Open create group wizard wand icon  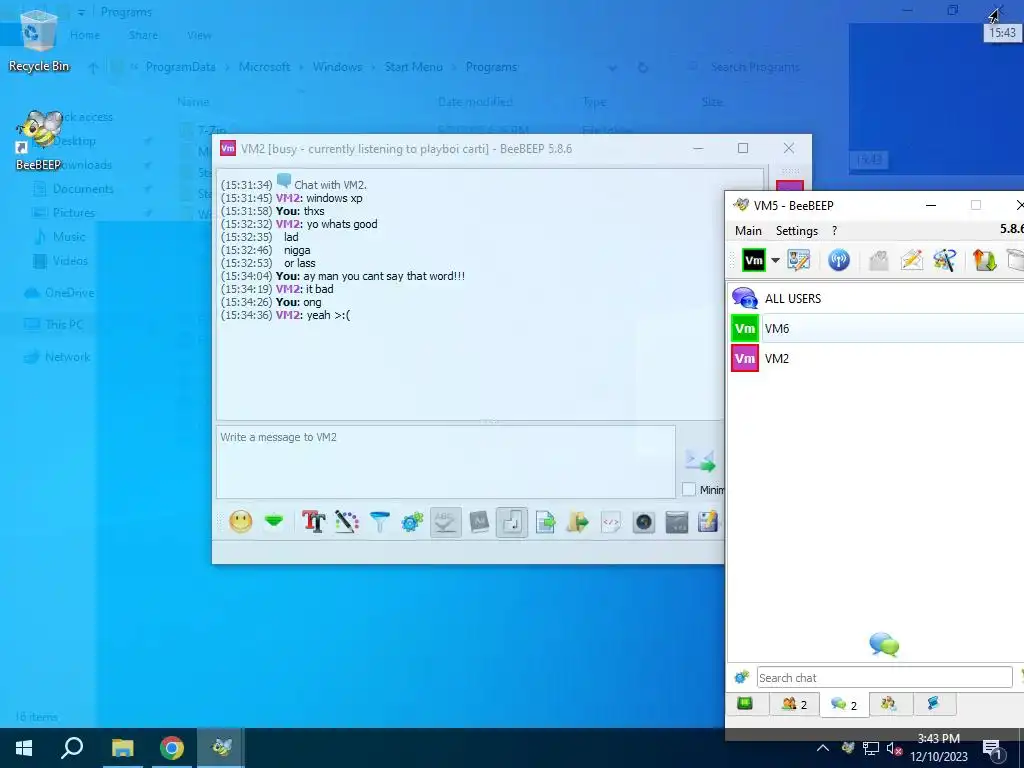coord(944,261)
